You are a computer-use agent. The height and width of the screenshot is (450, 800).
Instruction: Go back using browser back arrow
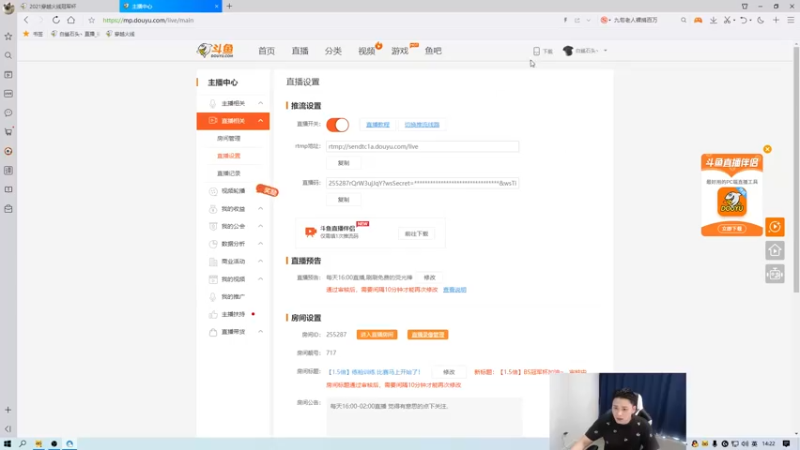coord(26,20)
